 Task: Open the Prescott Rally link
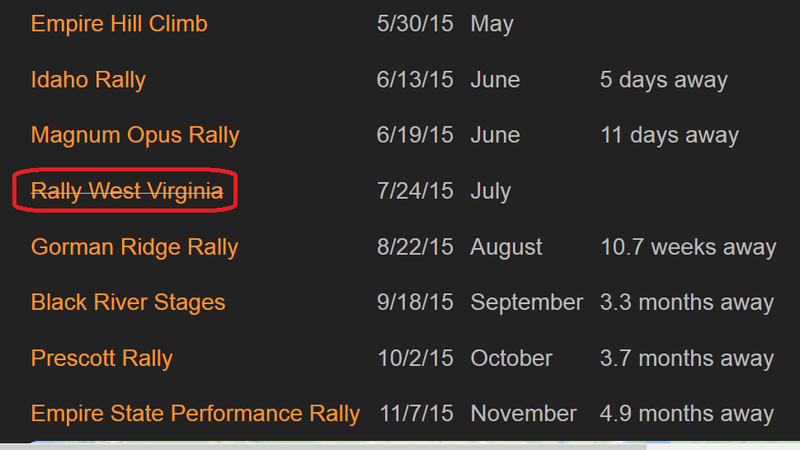(102, 358)
